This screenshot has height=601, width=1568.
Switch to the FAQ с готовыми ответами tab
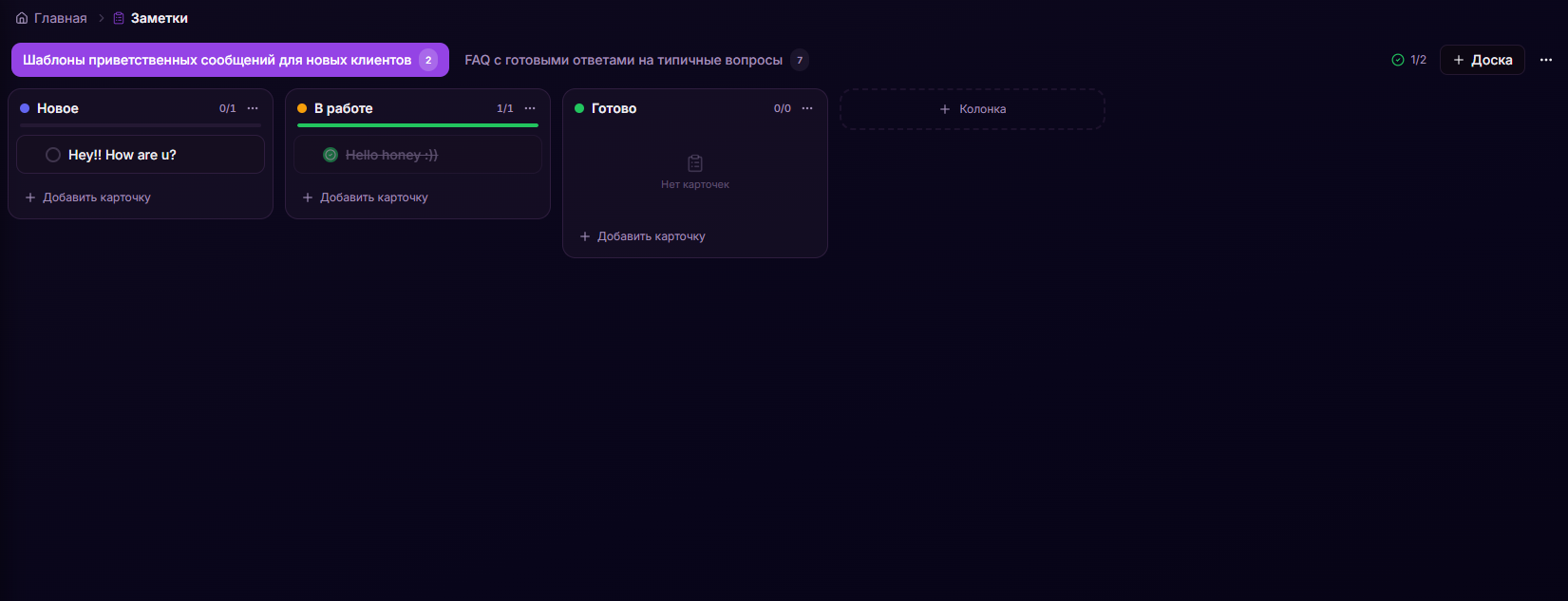pyautogui.click(x=623, y=60)
